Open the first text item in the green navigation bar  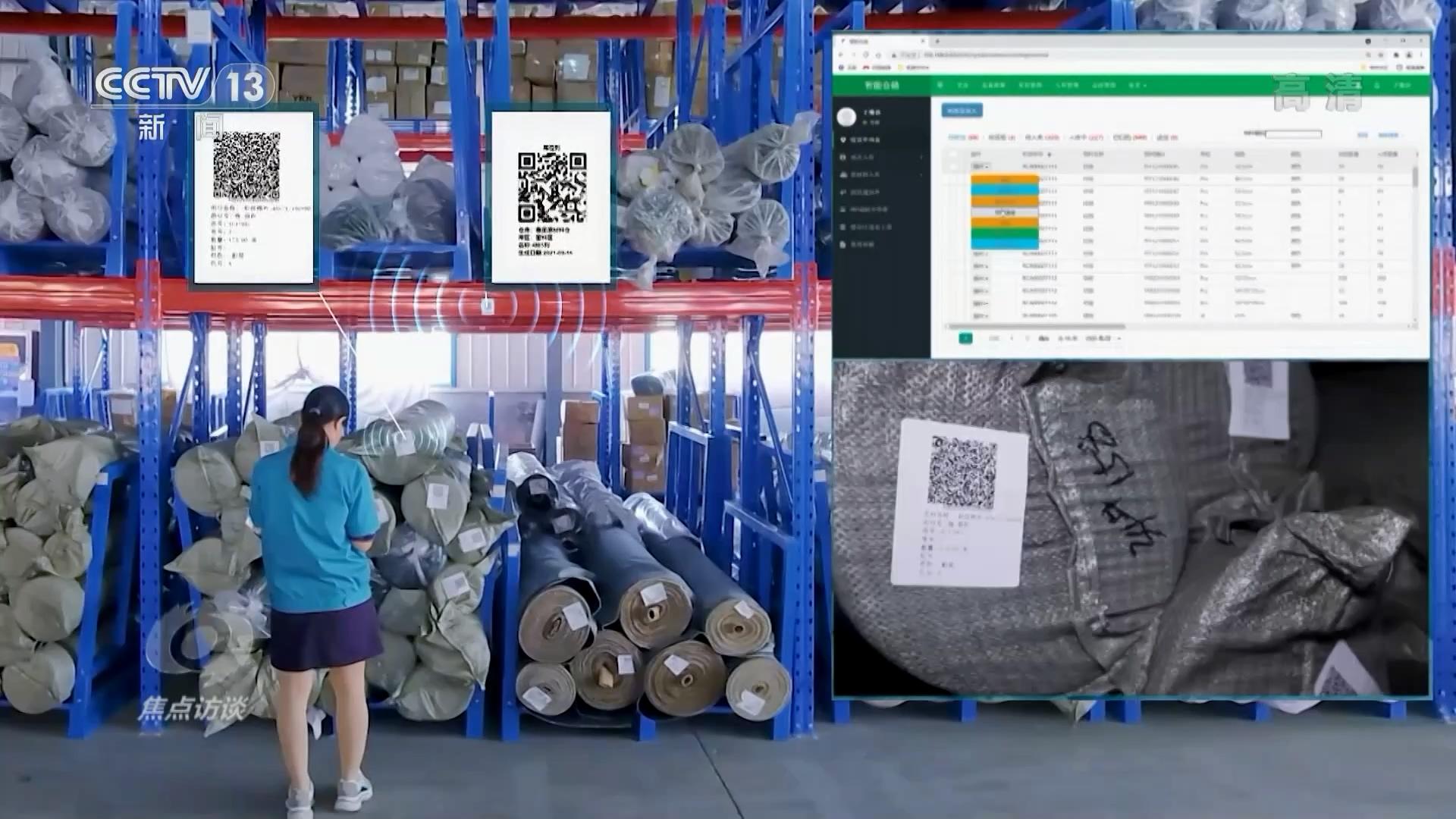click(x=963, y=85)
